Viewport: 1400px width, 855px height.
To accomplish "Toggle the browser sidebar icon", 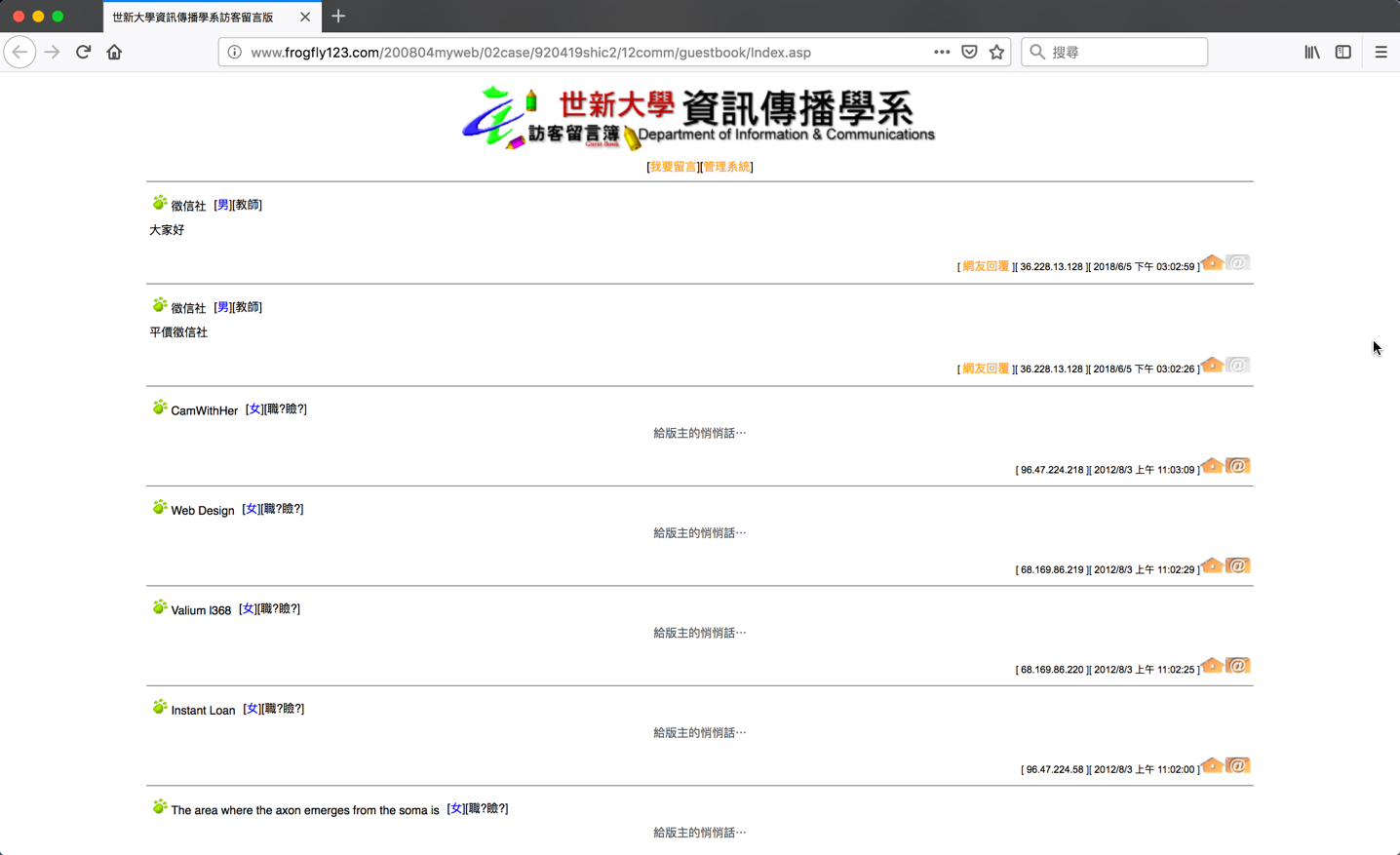I will point(1343,52).
